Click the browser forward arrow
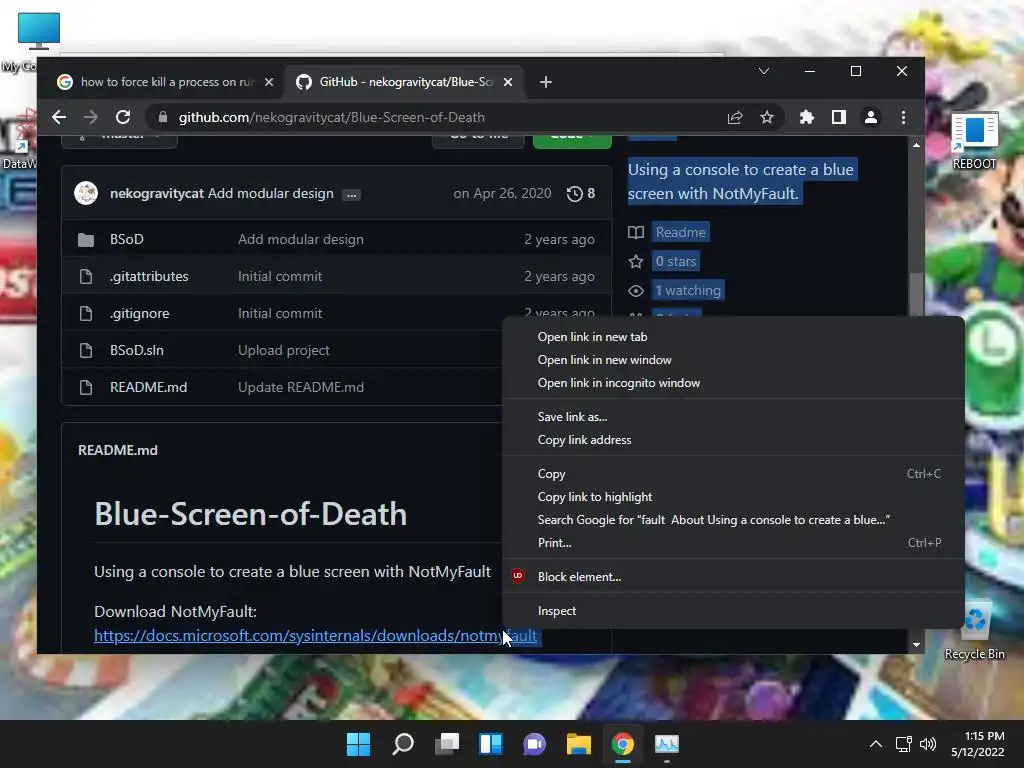 pyautogui.click(x=91, y=117)
